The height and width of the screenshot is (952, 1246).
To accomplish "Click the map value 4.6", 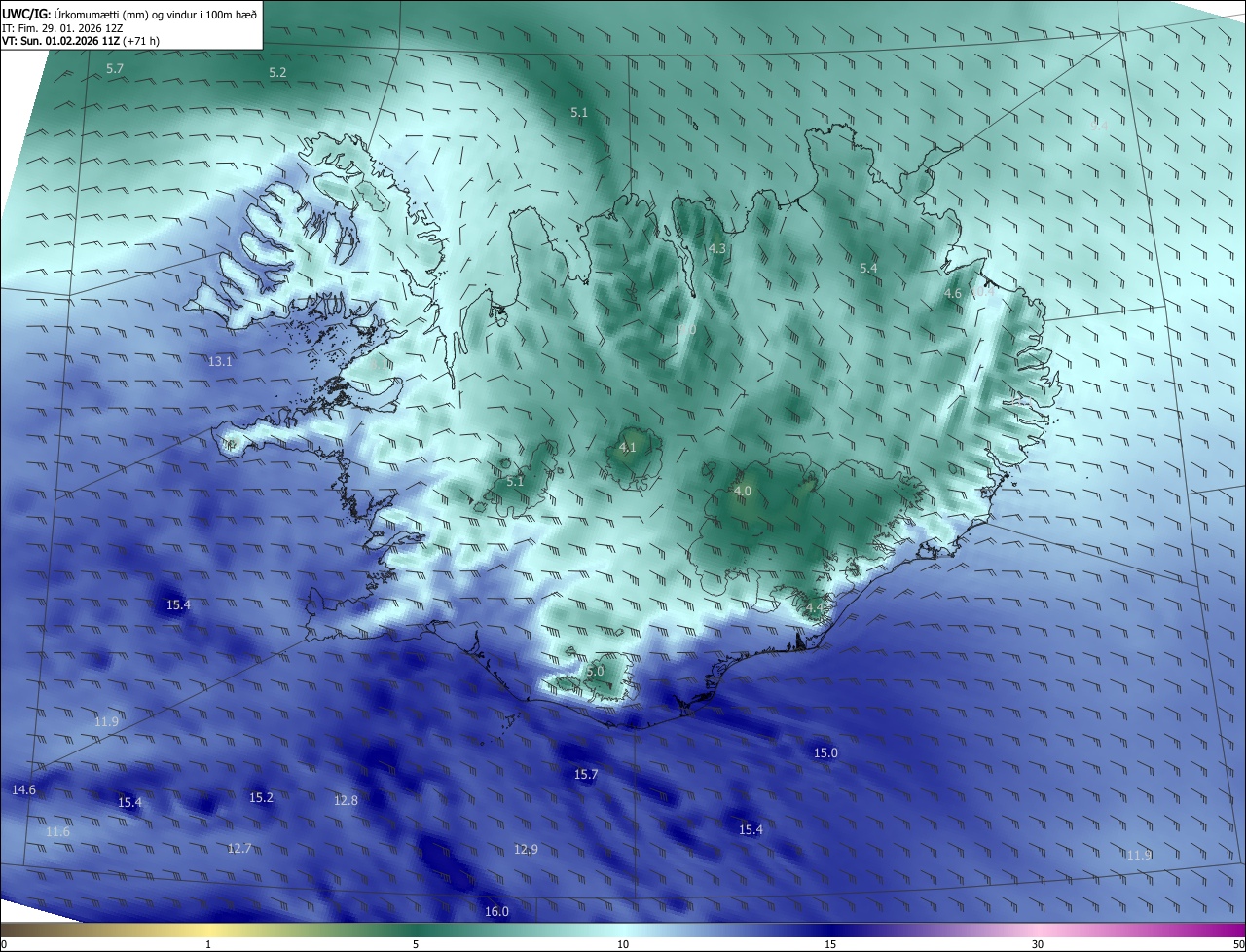I will coord(953,293).
